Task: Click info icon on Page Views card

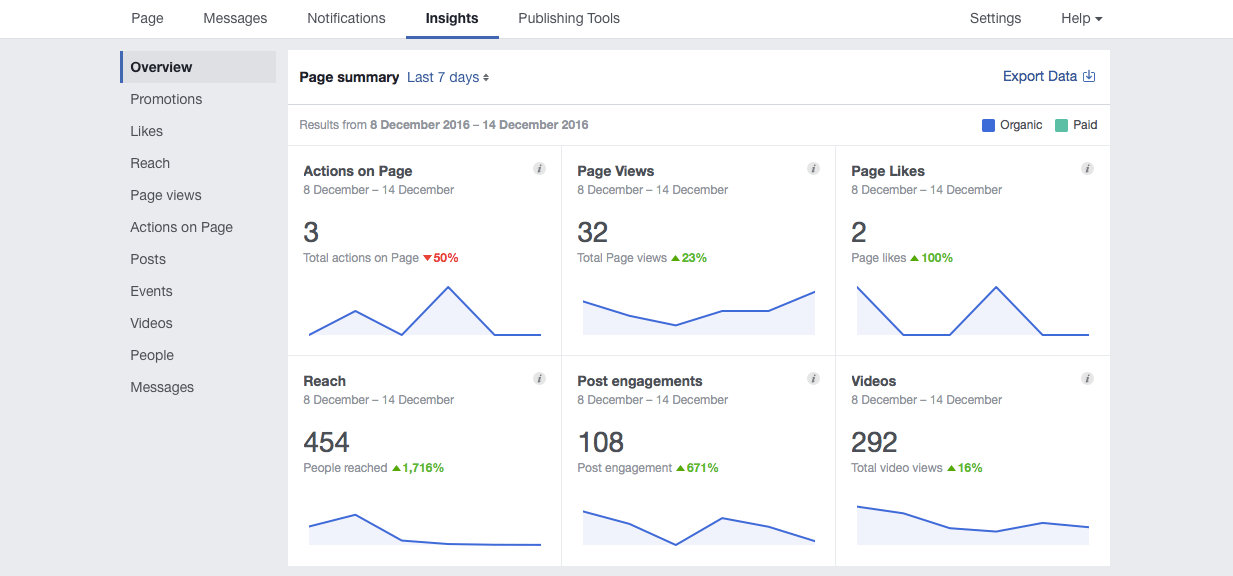Action: (x=814, y=169)
